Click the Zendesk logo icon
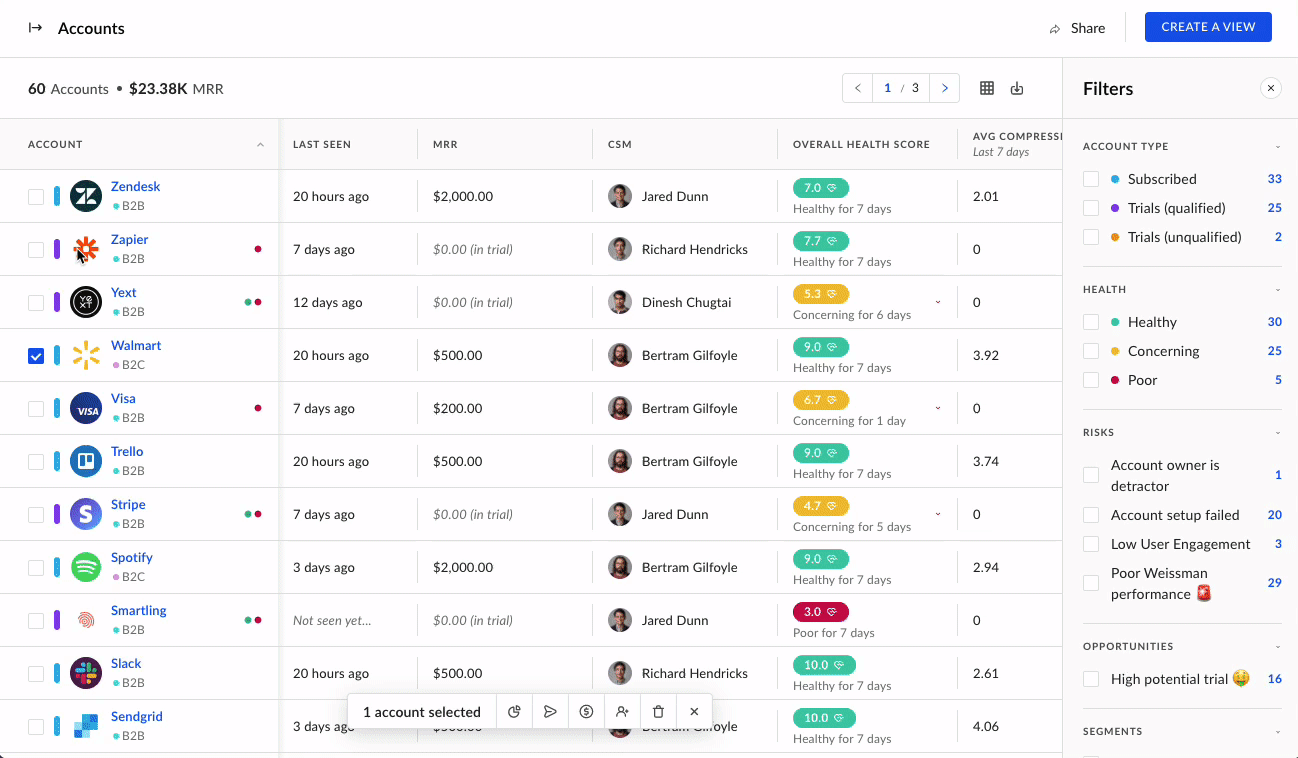1298x758 pixels. coord(86,197)
